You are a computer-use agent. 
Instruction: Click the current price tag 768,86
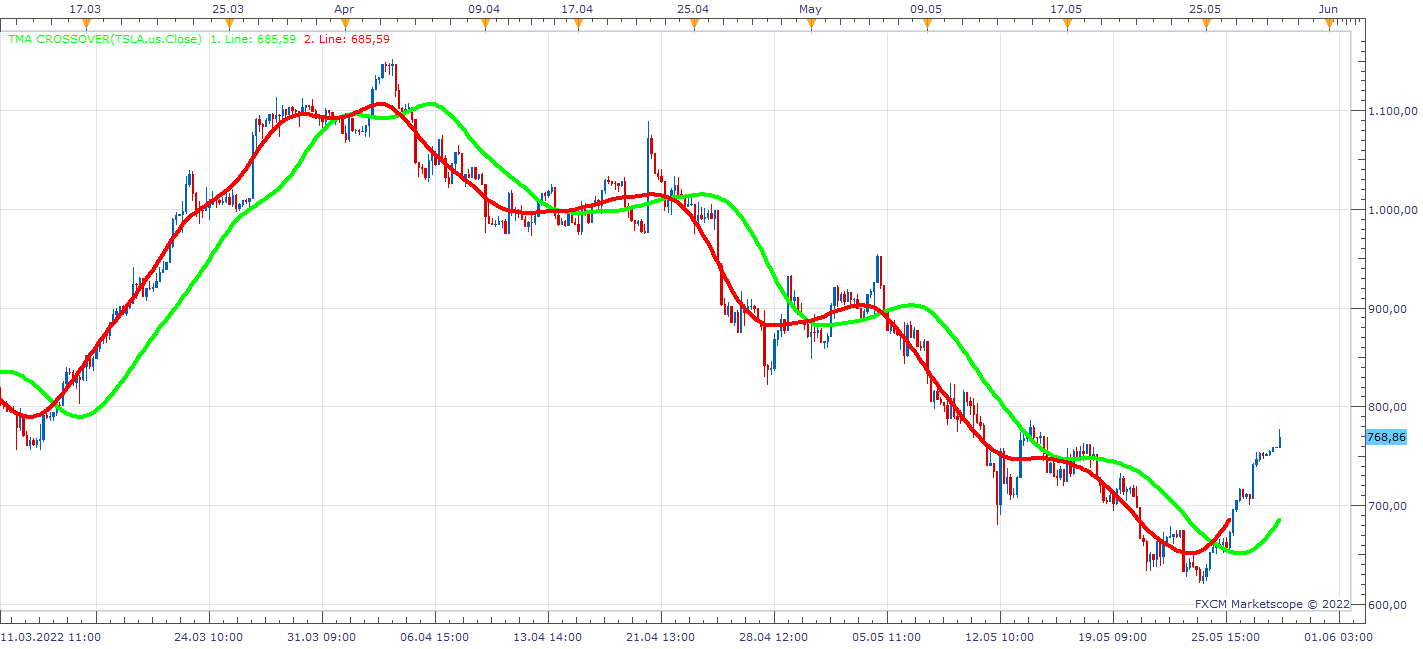tap(1386, 437)
